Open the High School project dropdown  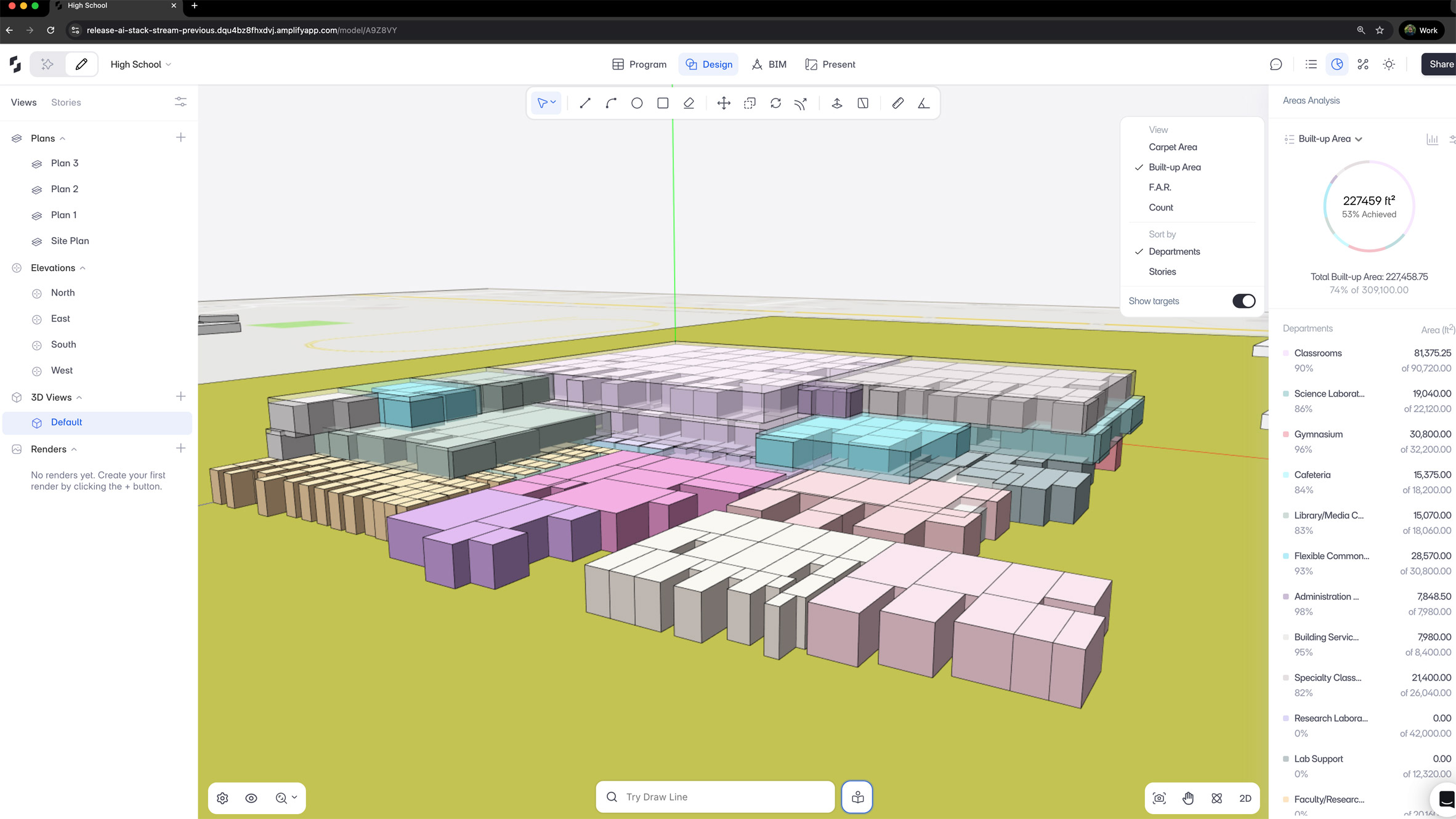click(141, 65)
